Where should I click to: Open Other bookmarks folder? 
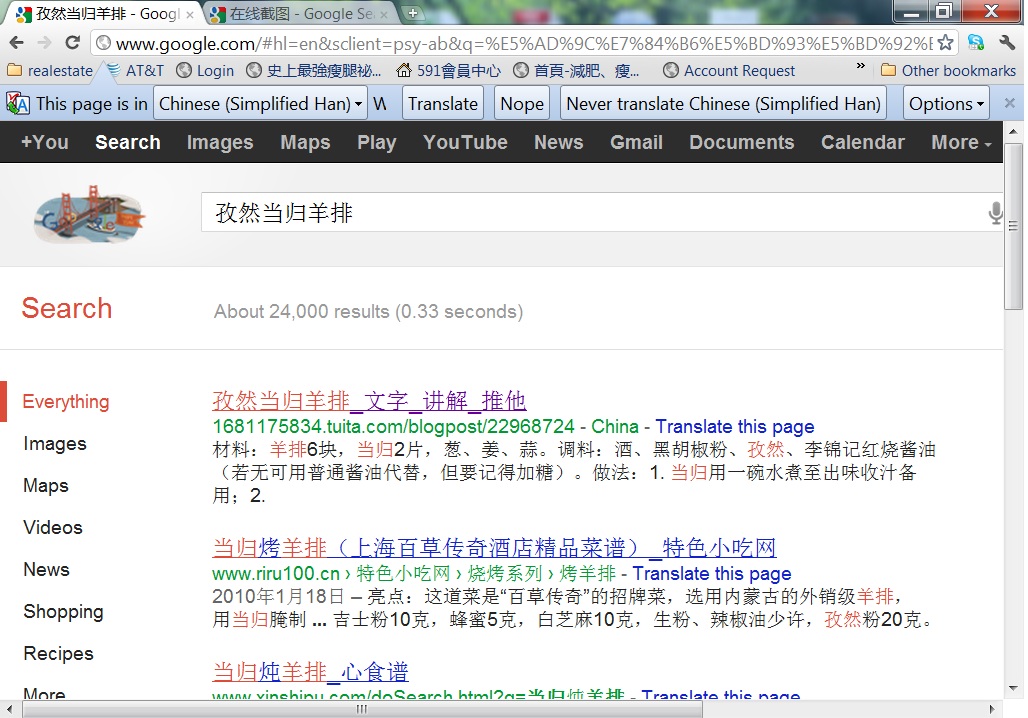(x=949, y=70)
